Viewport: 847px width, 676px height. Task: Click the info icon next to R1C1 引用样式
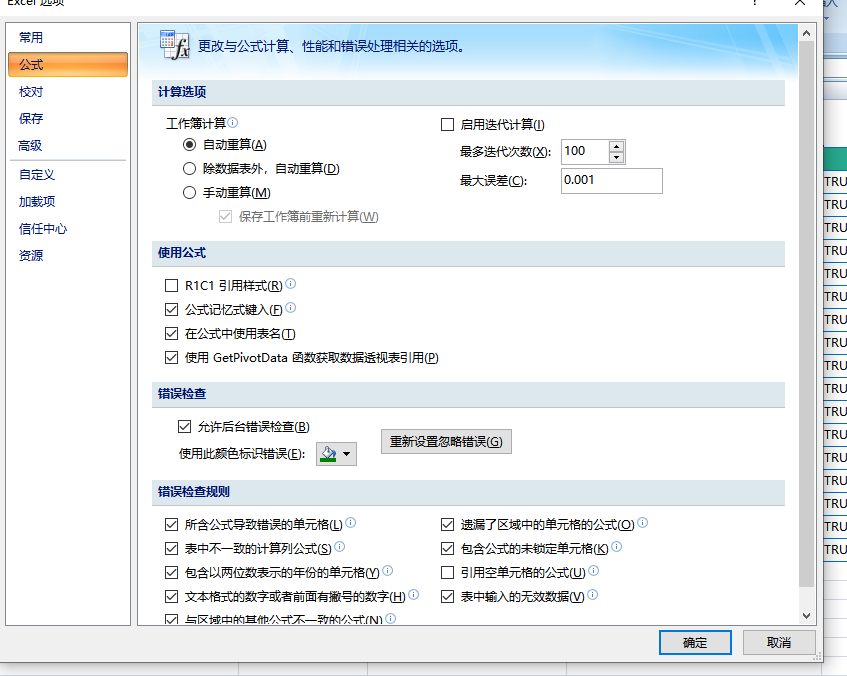(x=289, y=285)
